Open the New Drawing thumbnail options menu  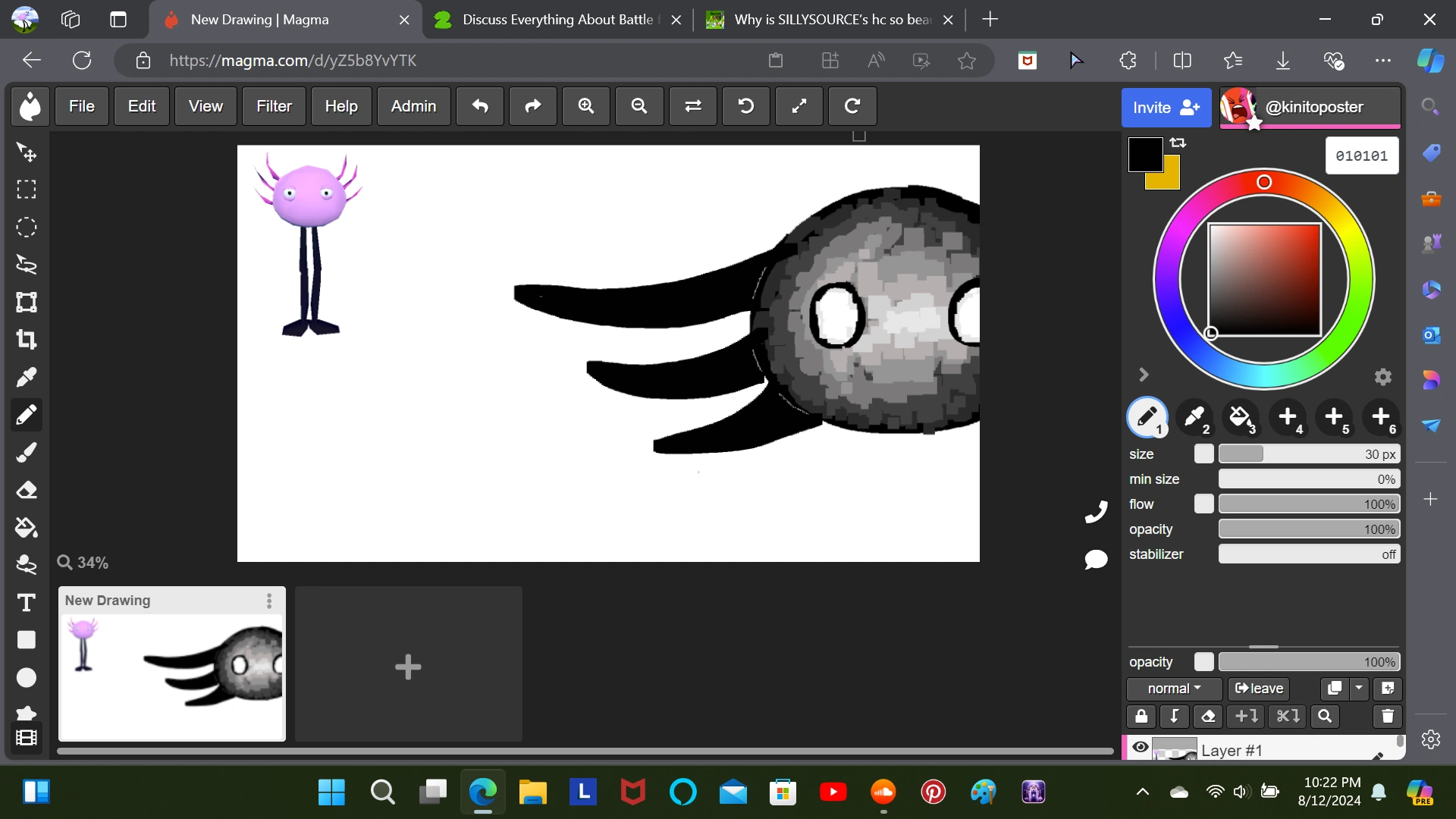tap(268, 601)
